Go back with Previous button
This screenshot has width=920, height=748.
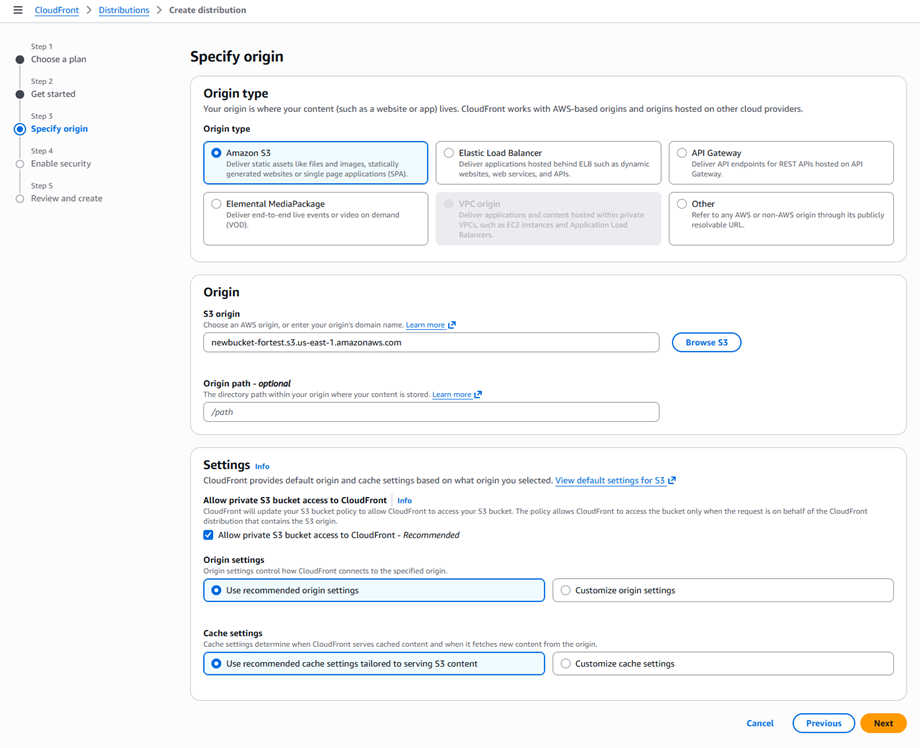(823, 723)
